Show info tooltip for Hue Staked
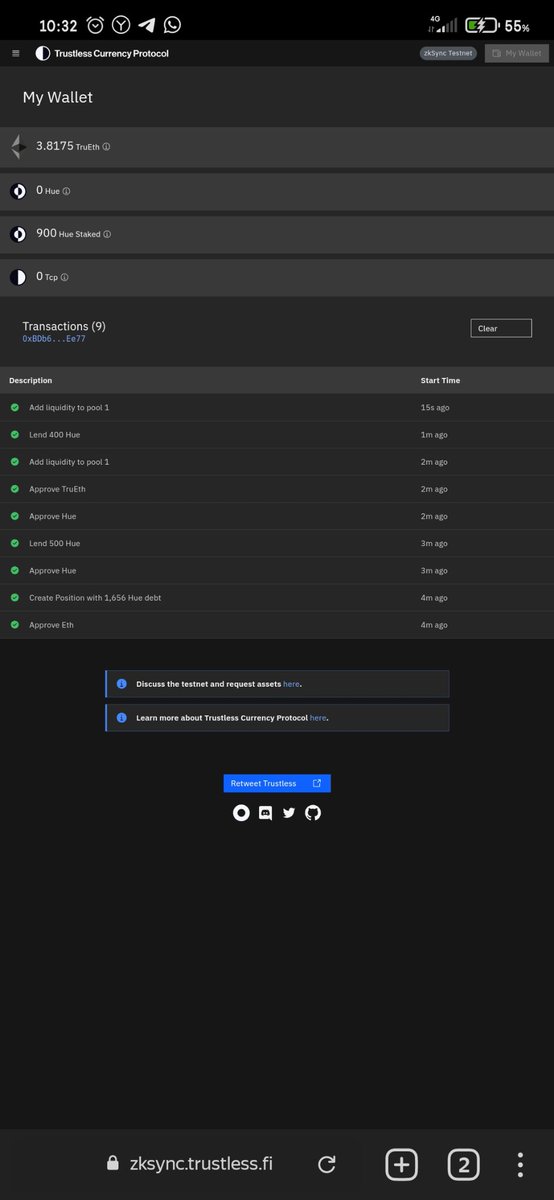The width and height of the screenshot is (554, 1200). 107,234
